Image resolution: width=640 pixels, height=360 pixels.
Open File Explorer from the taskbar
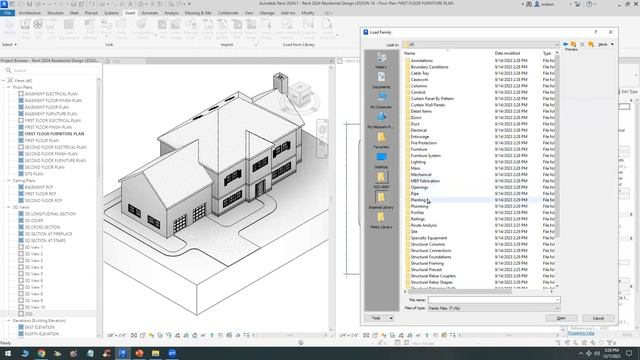(156, 353)
